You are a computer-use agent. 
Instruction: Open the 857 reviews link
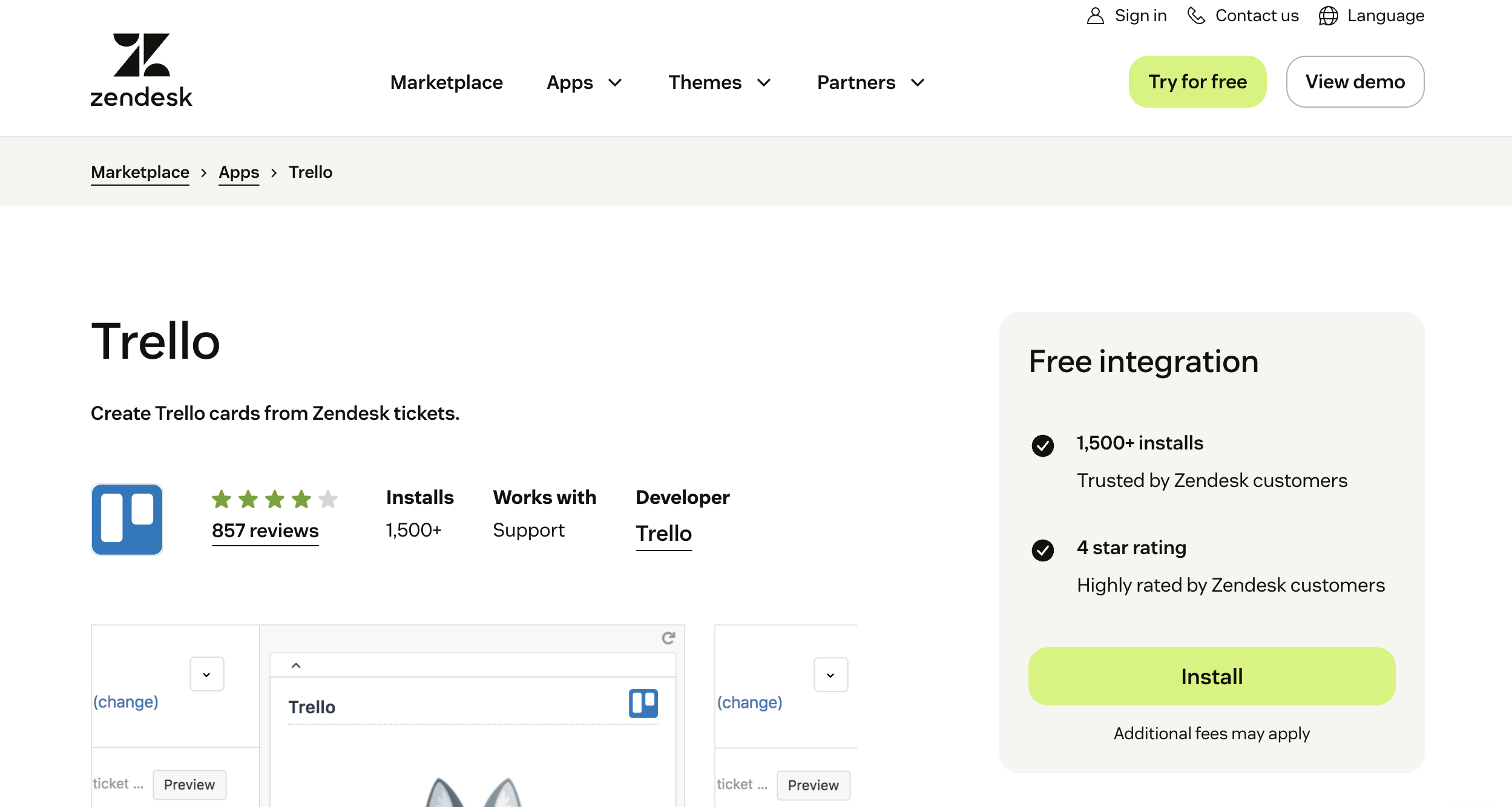pos(265,531)
